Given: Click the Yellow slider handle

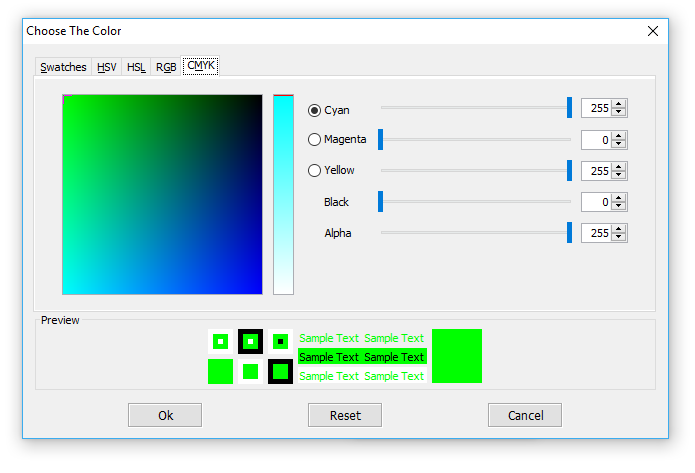Looking at the screenshot, I should click(x=570, y=171).
